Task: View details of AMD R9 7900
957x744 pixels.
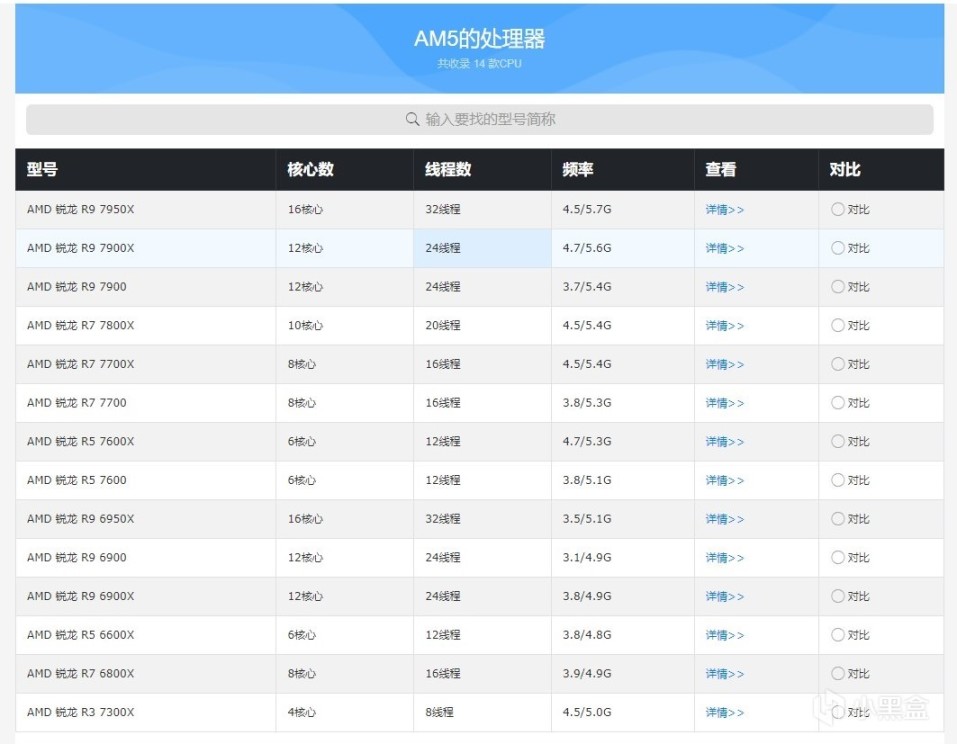Action: coord(724,287)
